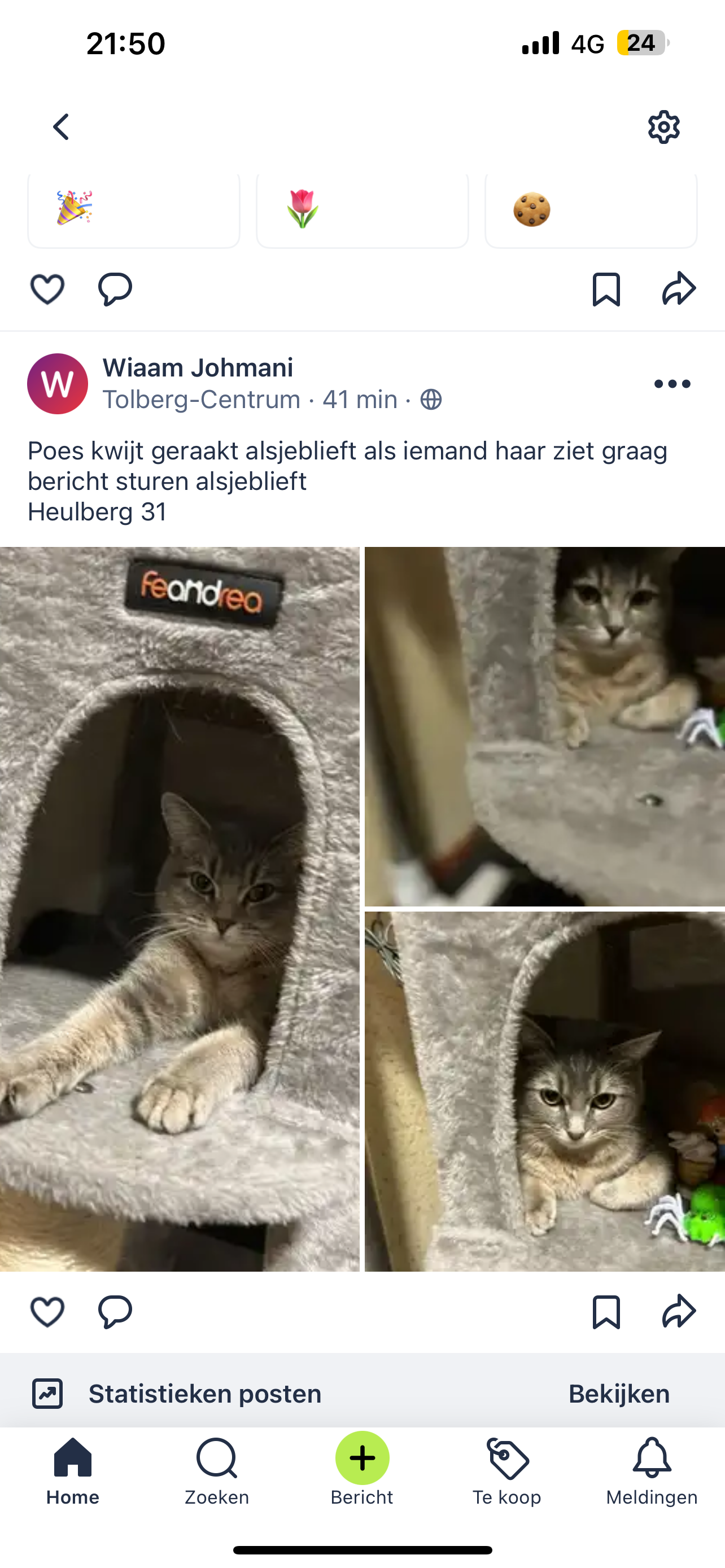Save the upper post with bookmark icon
This screenshot has height=1568, width=725.
606,289
